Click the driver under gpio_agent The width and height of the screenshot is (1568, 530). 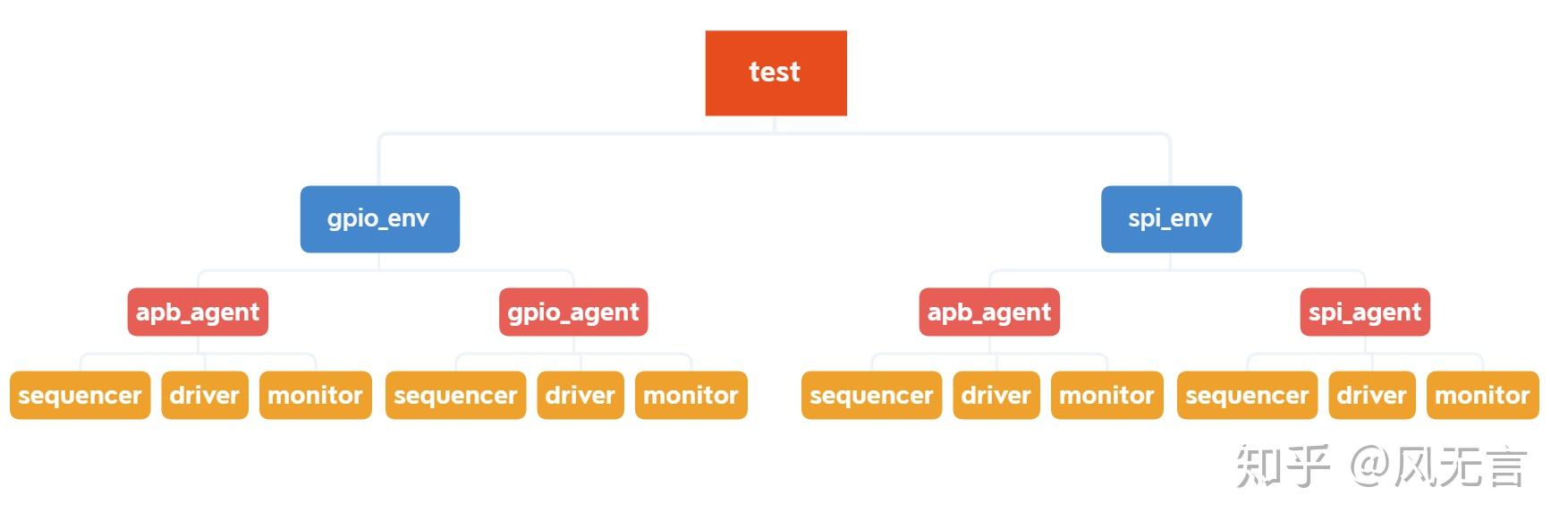581,395
